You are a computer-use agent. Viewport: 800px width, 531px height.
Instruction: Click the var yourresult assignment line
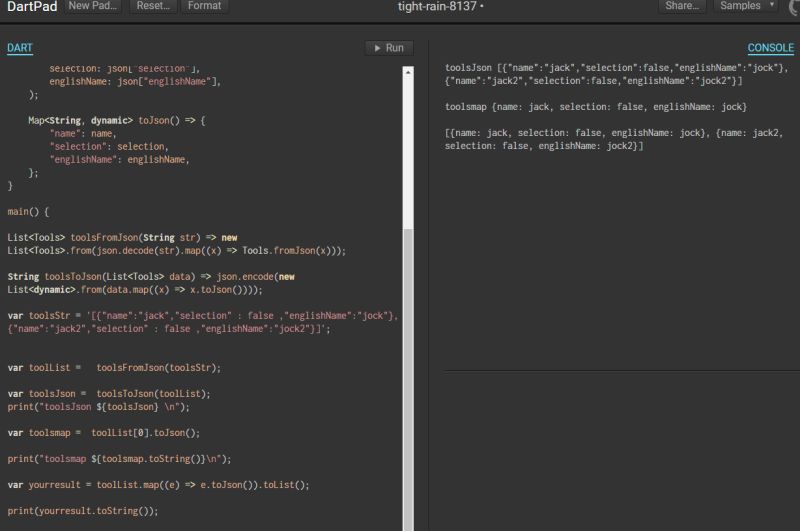159,485
